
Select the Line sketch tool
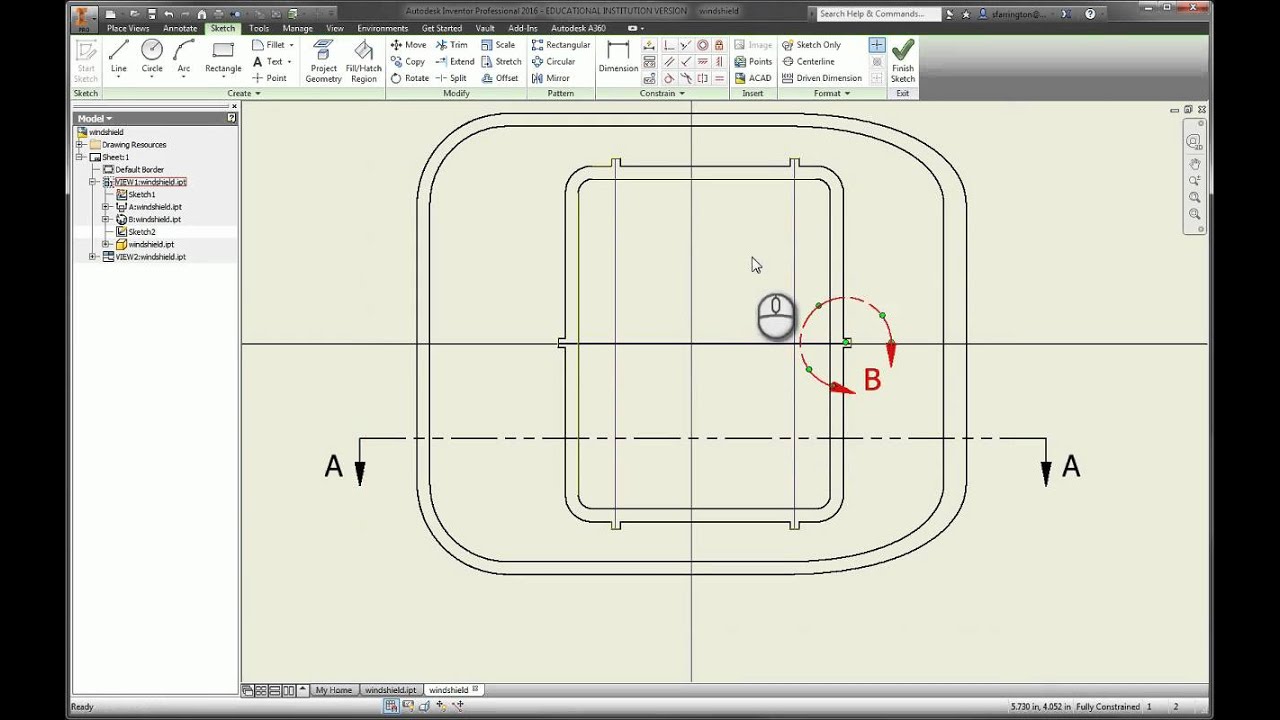pyautogui.click(x=119, y=57)
